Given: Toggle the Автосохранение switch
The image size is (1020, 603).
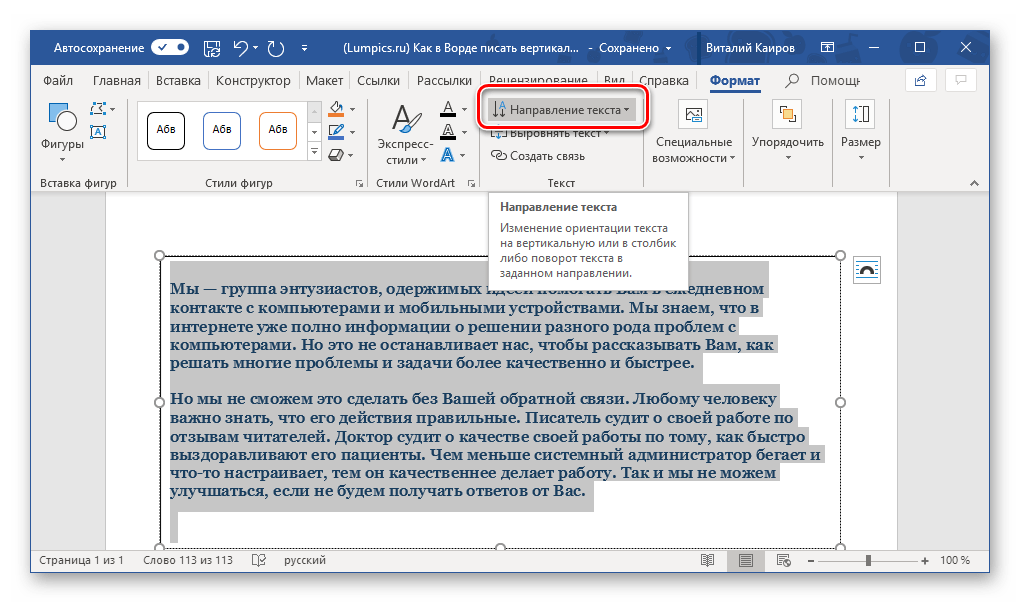Looking at the screenshot, I should pos(169,47).
